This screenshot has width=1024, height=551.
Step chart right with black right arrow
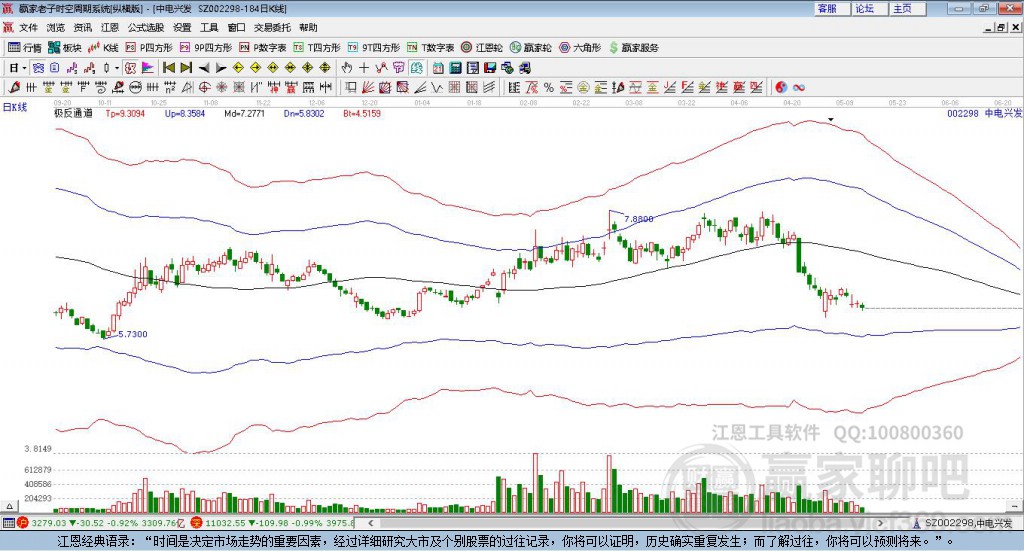[221, 68]
